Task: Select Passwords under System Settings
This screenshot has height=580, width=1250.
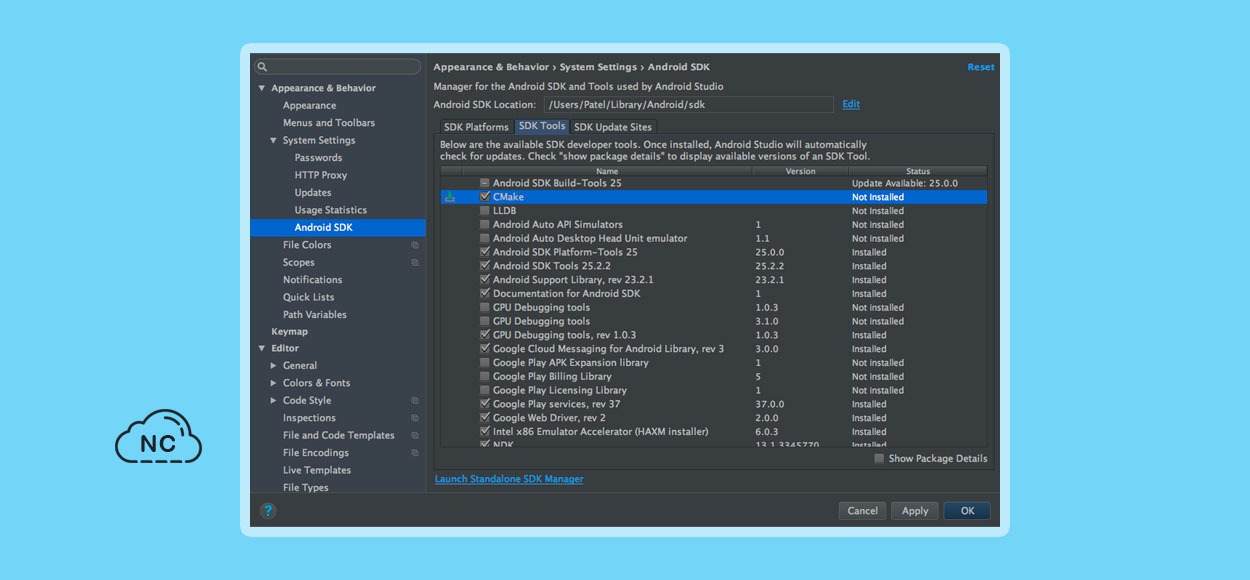Action: [318, 158]
